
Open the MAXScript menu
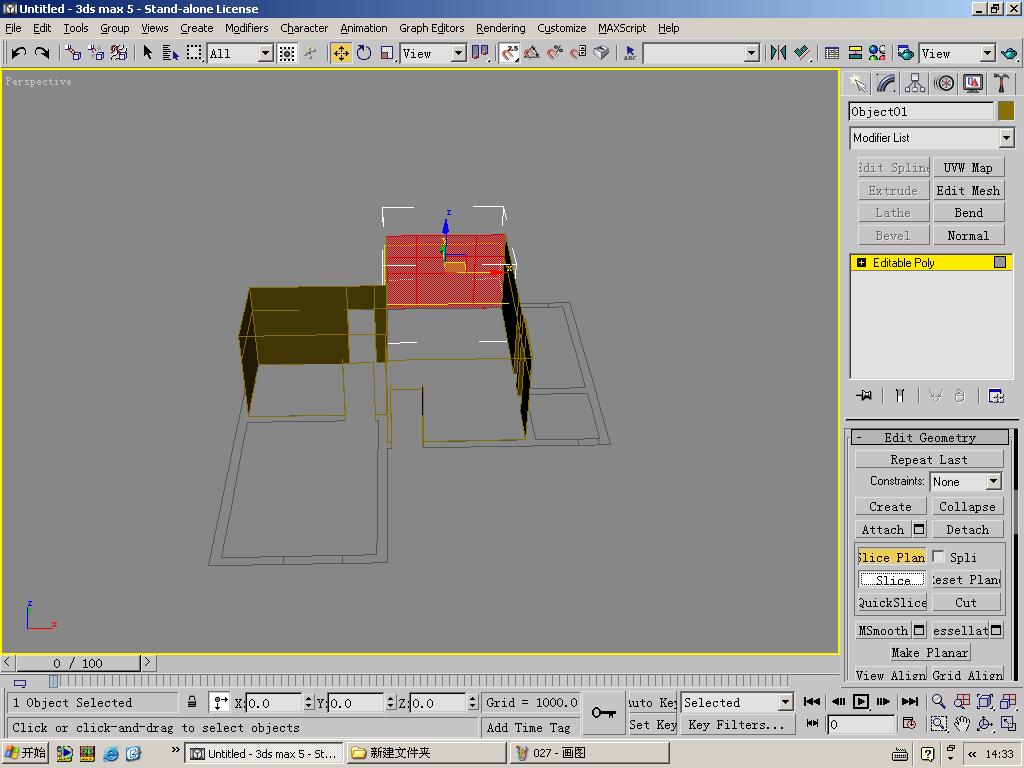(x=622, y=28)
